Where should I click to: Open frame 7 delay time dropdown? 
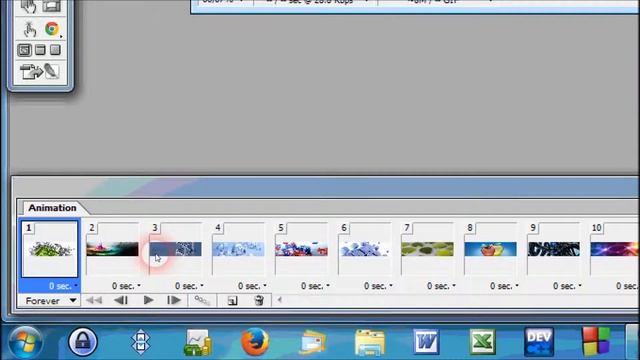(x=441, y=286)
